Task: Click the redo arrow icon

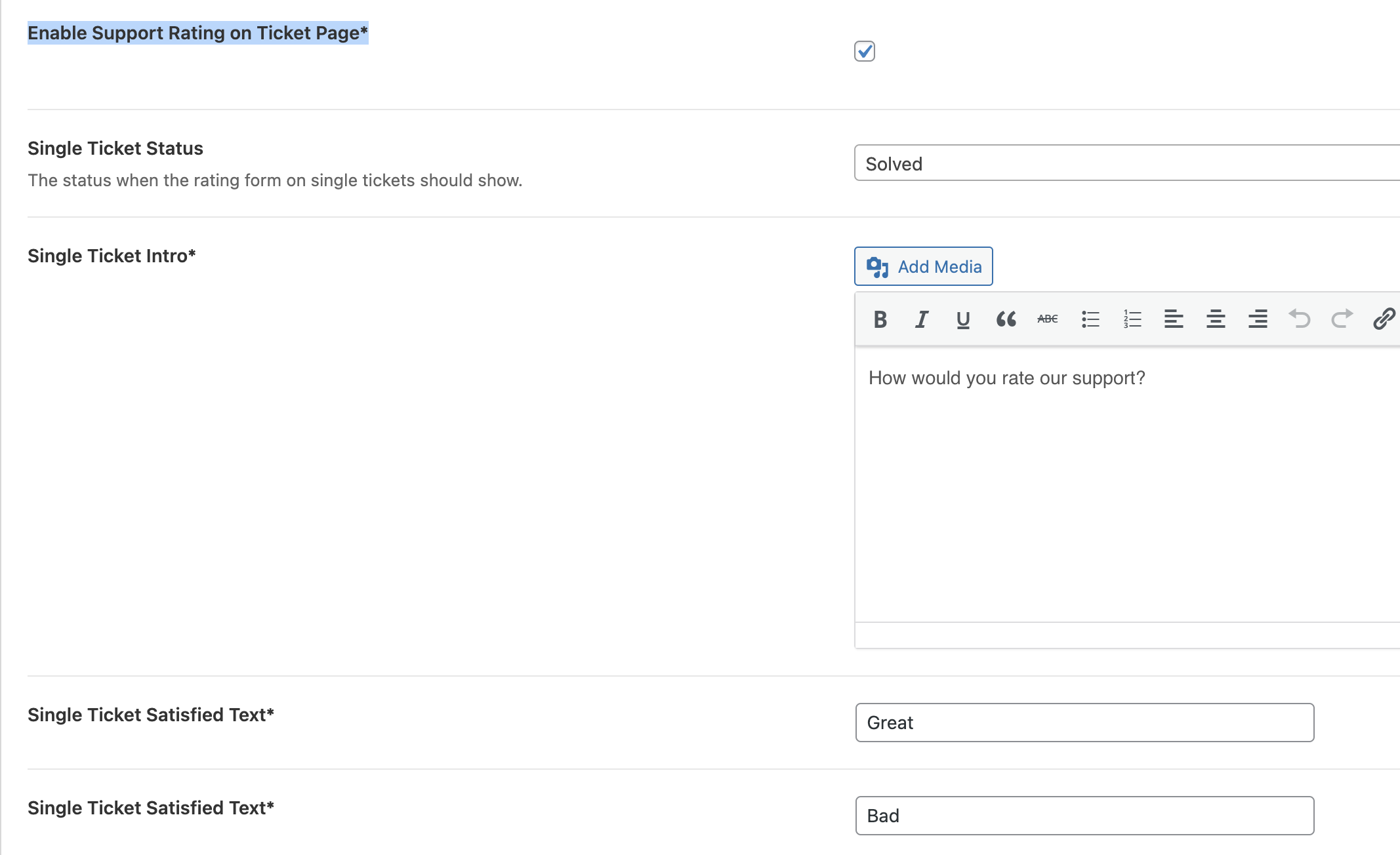Action: [1342, 319]
